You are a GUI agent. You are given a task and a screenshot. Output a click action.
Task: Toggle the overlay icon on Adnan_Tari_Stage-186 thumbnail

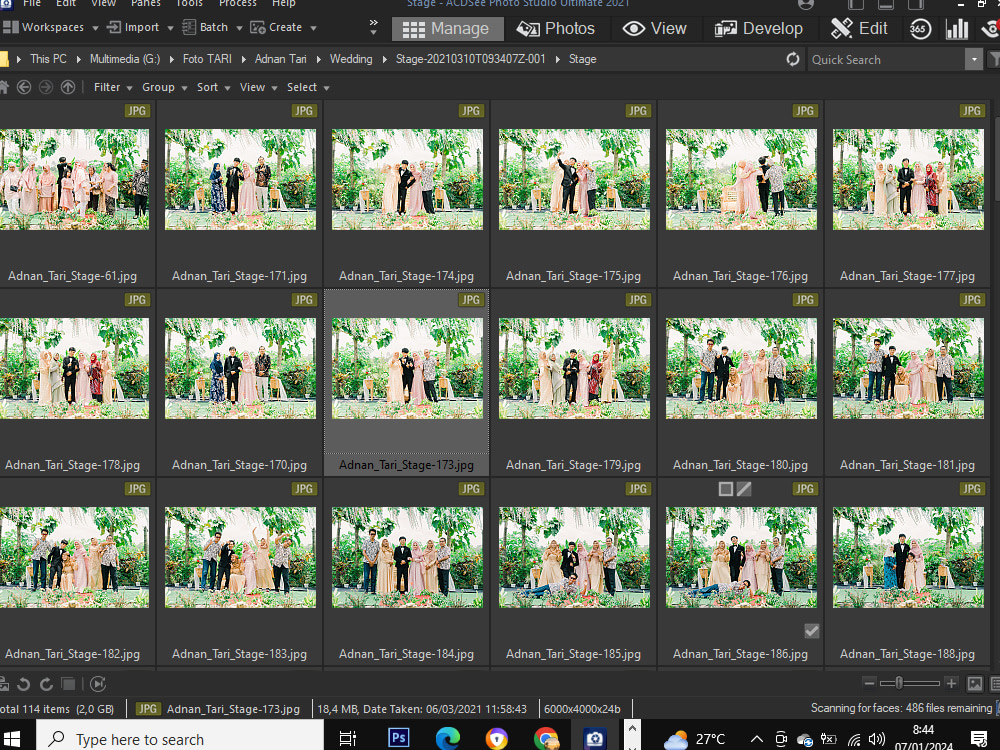725,488
